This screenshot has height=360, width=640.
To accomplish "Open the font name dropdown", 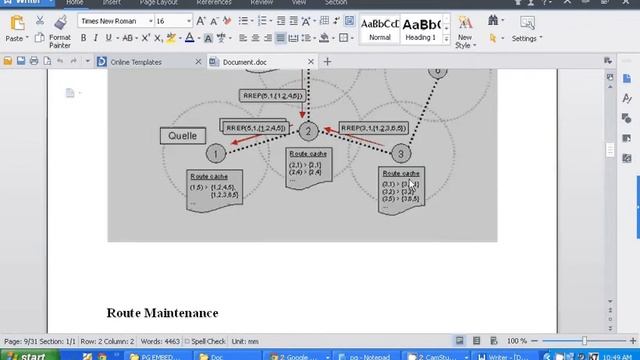I will click(x=151, y=21).
